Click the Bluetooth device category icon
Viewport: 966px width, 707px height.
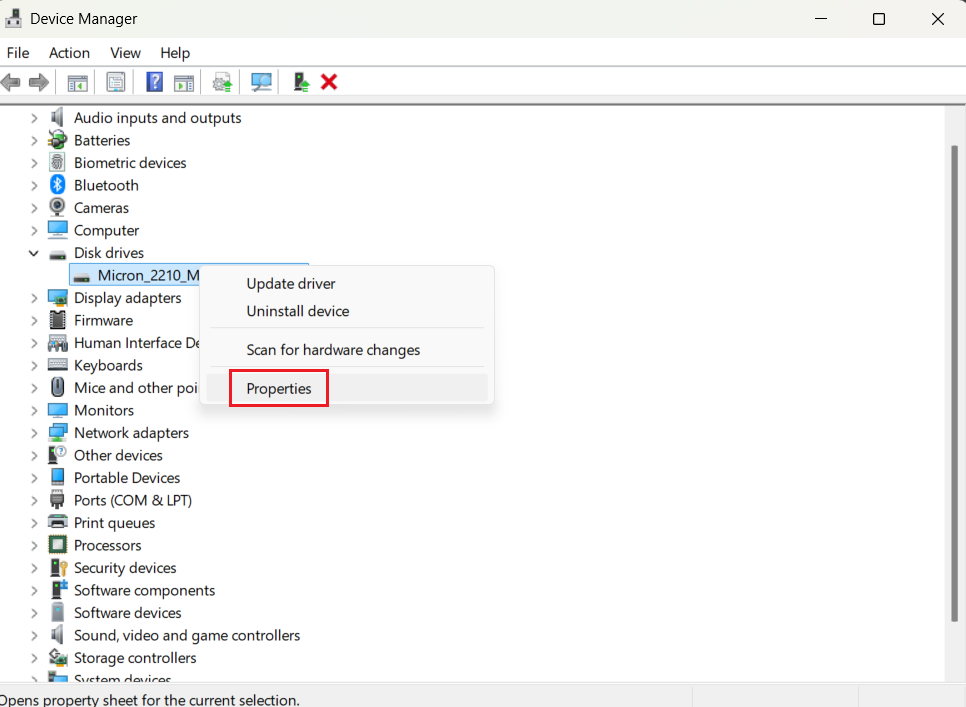tap(58, 185)
